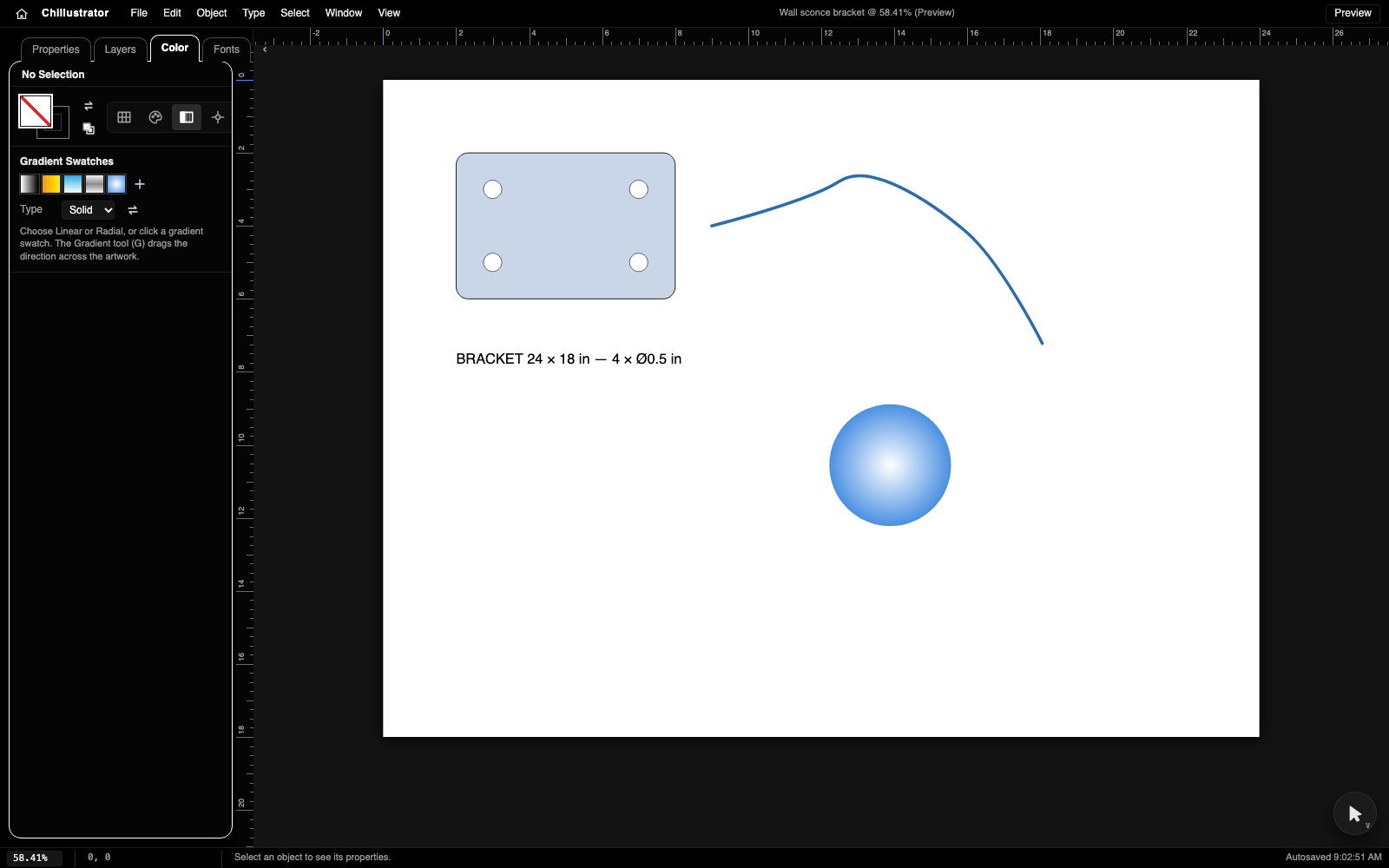The image size is (1389, 868).
Task: Select the blue radial gradient circle
Action: tap(890, 465)
